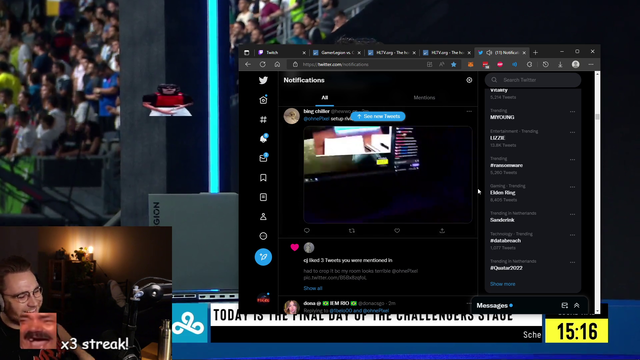Switch to the Twitch browser tab

282,53
